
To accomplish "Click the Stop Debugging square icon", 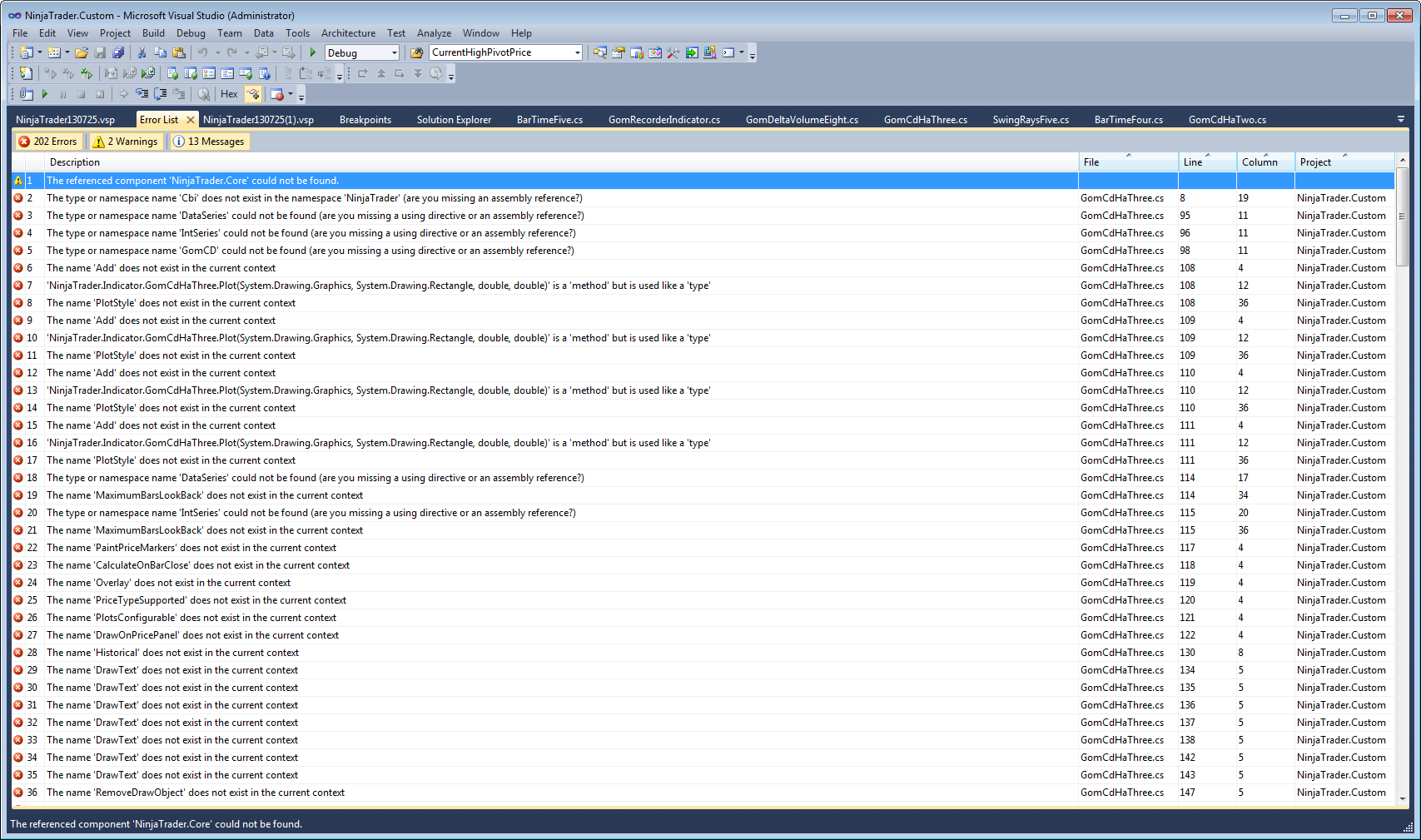I will click(x=82, y=94).
